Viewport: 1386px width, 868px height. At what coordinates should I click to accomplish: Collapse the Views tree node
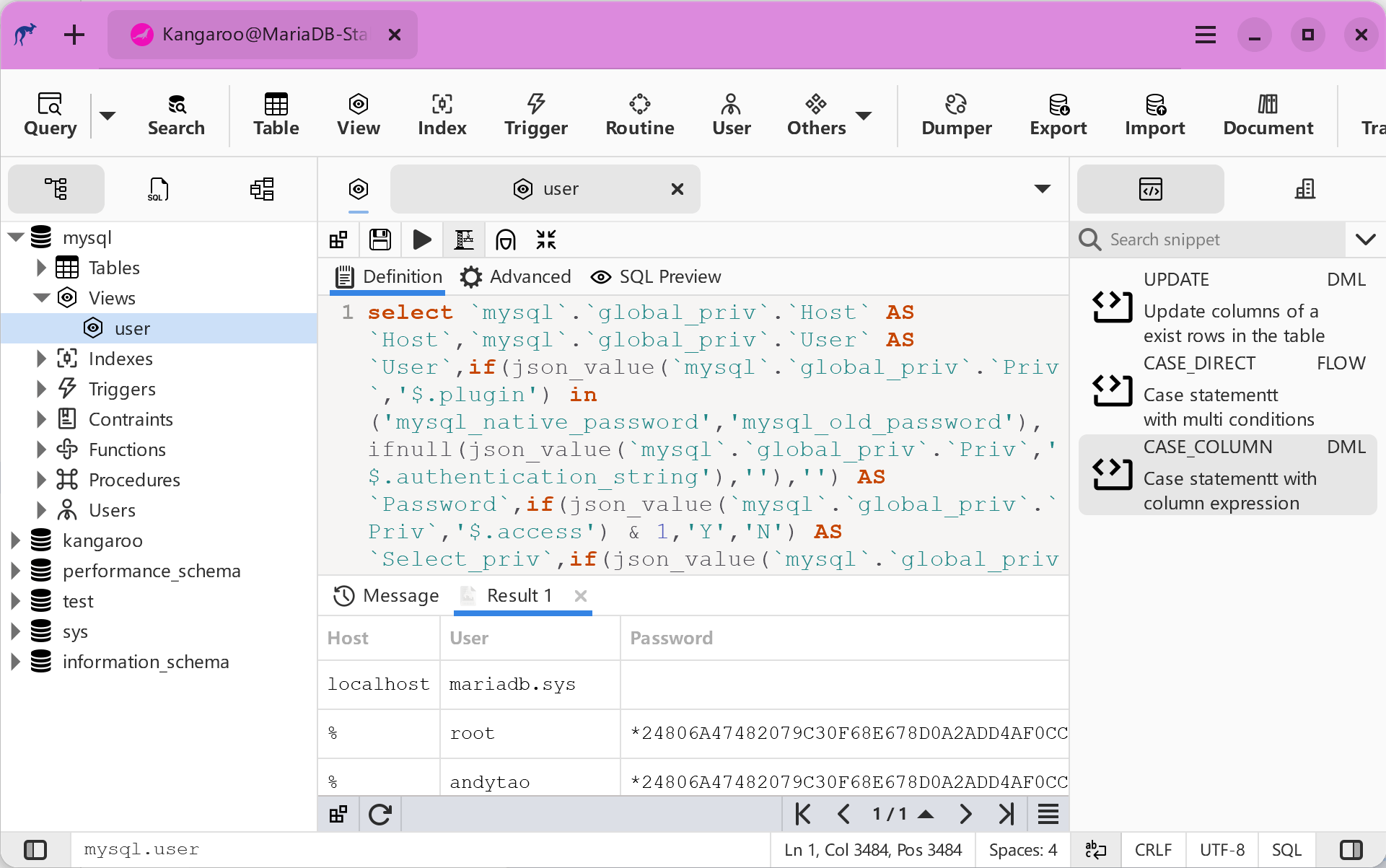(x=42, y=298)
